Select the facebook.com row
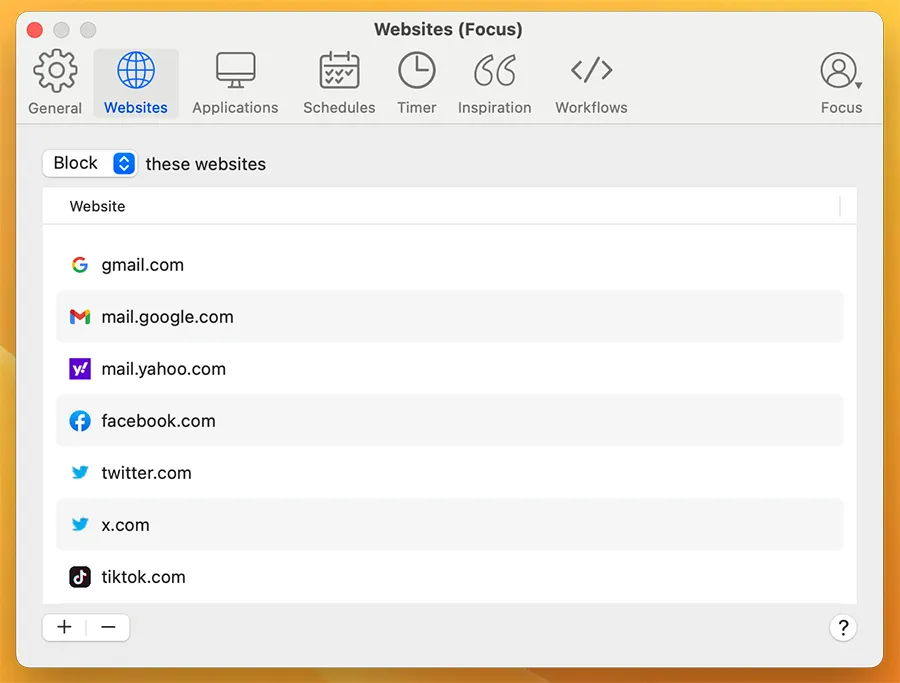The width and height of the screenshot is (900, 683). click(x=158, y=421)
